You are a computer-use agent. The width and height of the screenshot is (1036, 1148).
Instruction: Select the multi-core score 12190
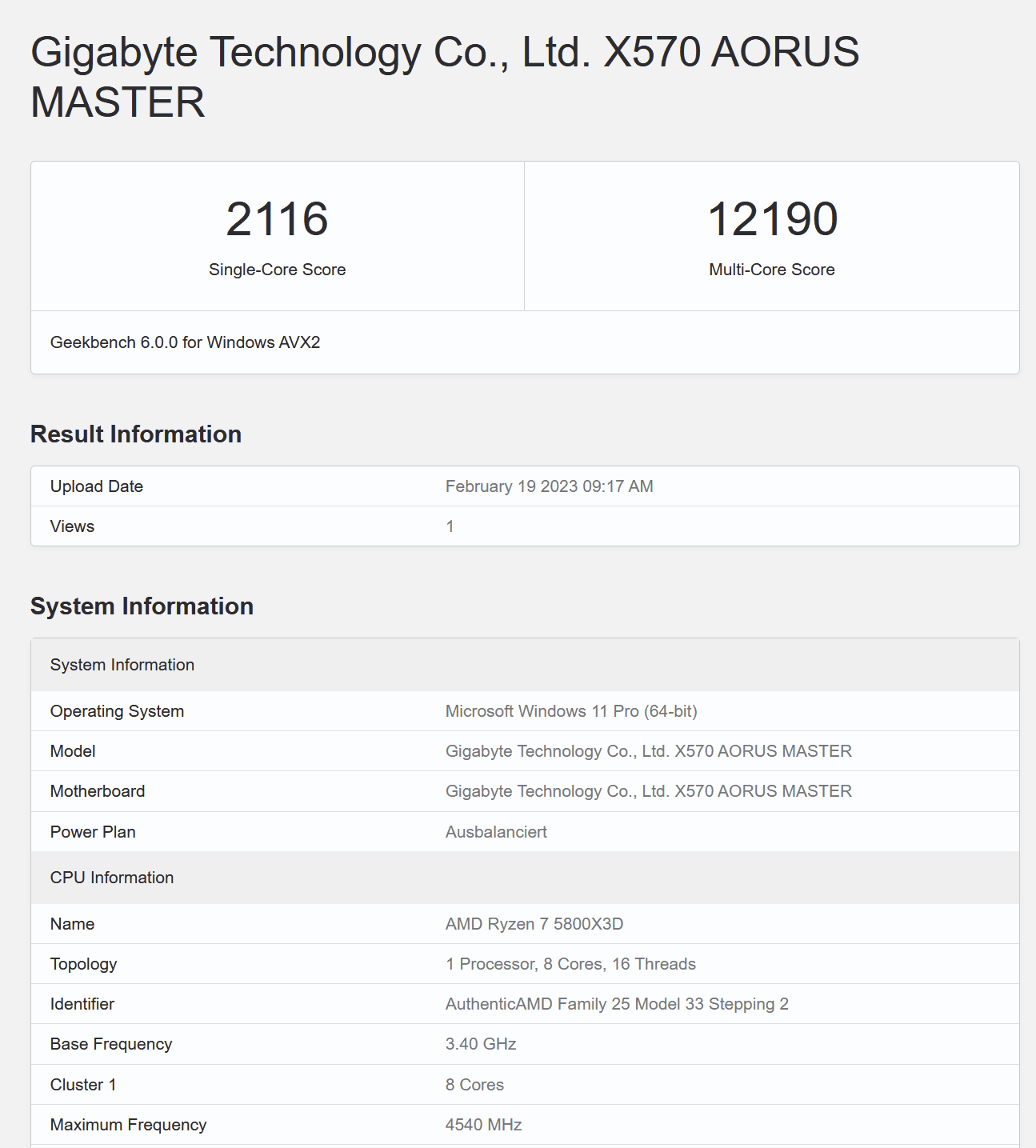(772, 219)
